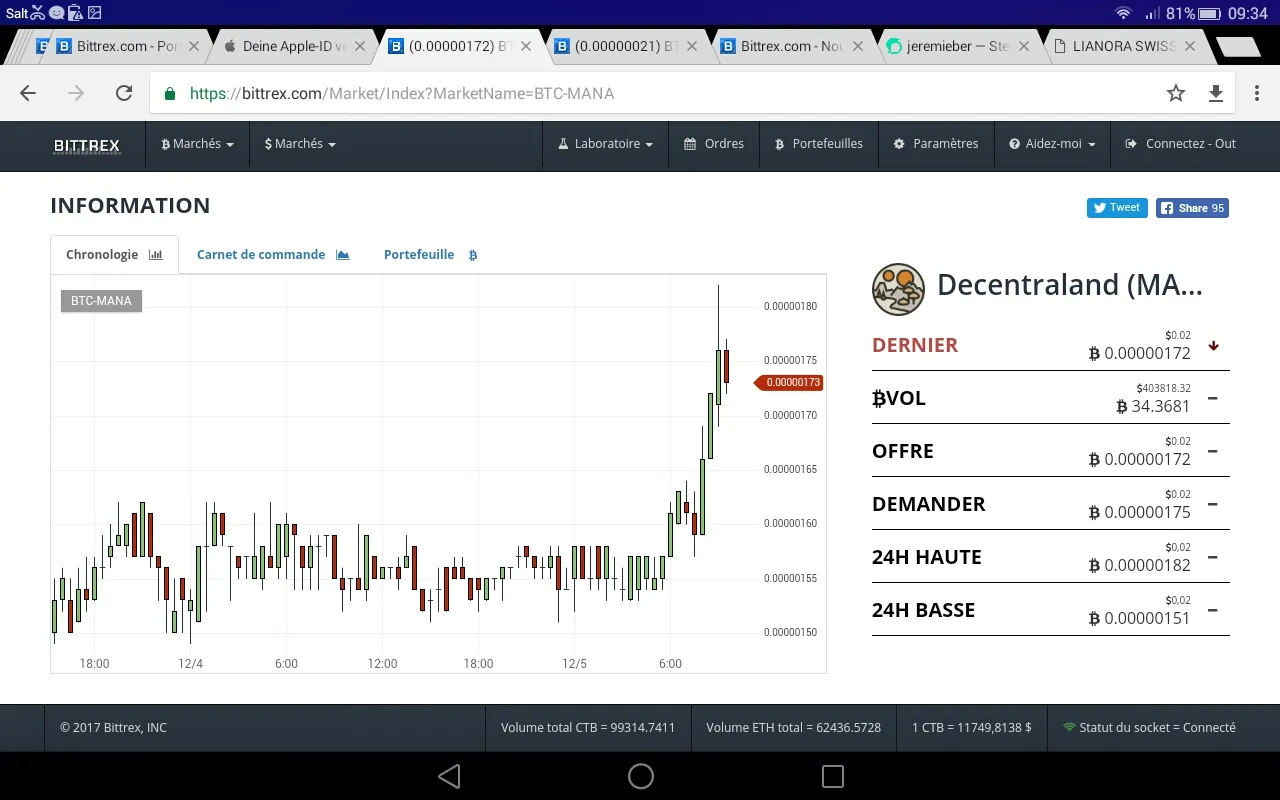Select the Chronologie tab
The width and height of the screenshot is (1280, 800).
pyautogui.click(x=114, y=254)
